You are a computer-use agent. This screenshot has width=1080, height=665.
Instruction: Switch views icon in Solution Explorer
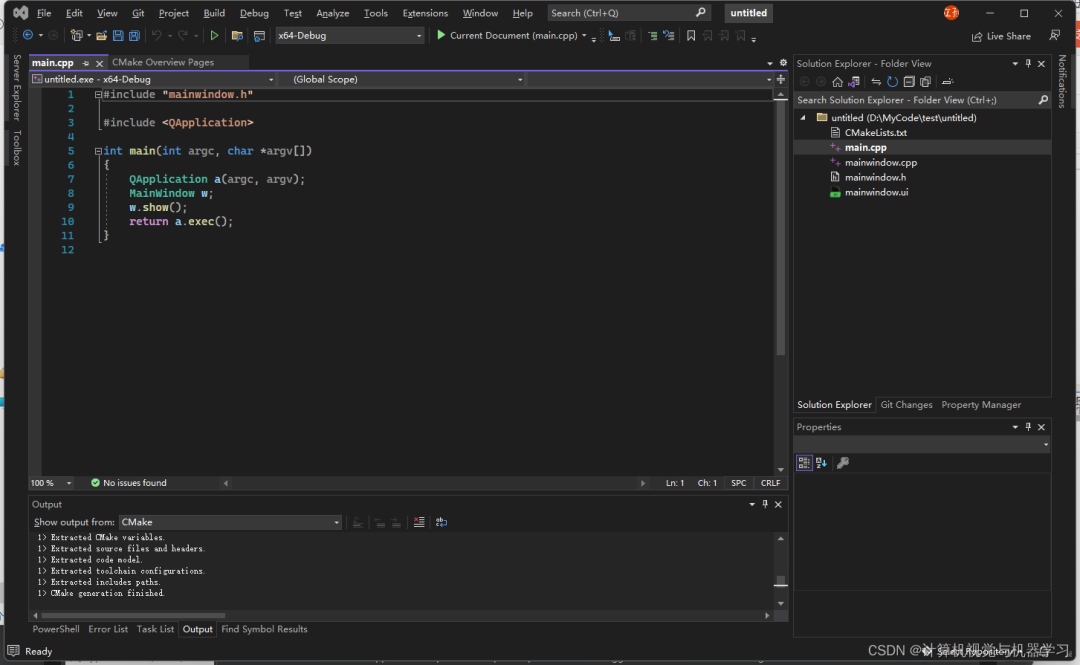tap(854, 81)
